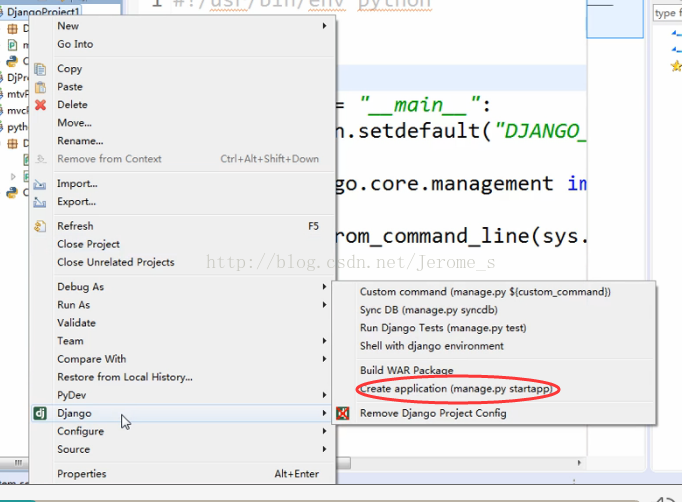Select Shell with django environment
Viewport: 682px width, 502px height.
[x=431, y=346]
